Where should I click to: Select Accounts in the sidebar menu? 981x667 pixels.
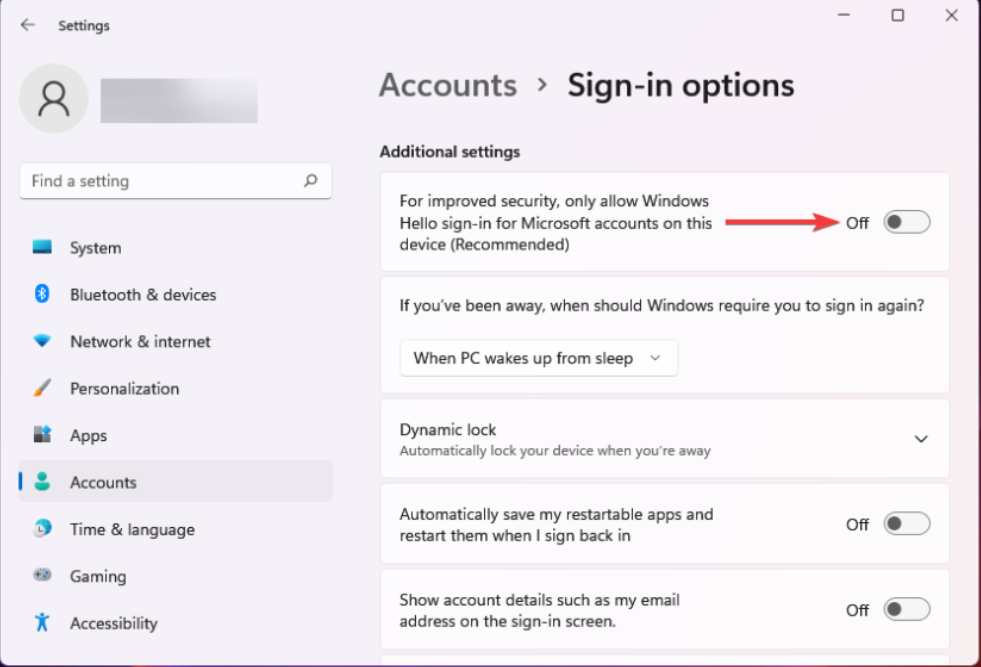click(103, 482)
